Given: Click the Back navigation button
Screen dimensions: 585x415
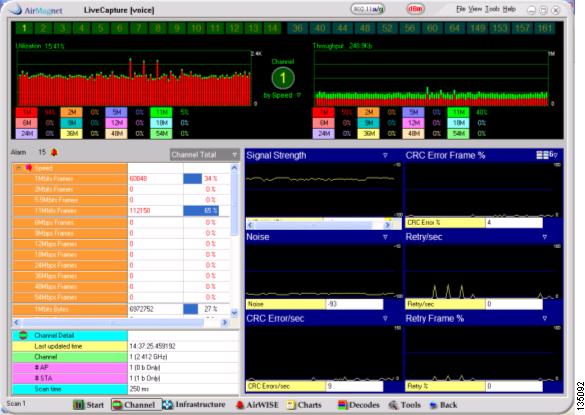Looking at the screenshot, I should [x=443, y=405].
